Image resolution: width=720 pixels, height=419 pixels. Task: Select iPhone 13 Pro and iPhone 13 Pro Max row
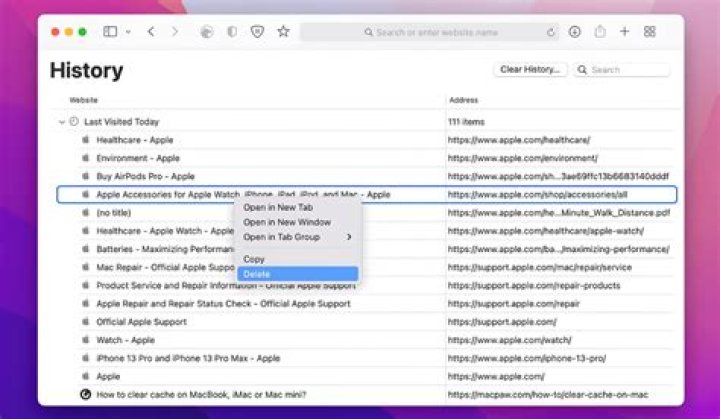tap(366, 358)
